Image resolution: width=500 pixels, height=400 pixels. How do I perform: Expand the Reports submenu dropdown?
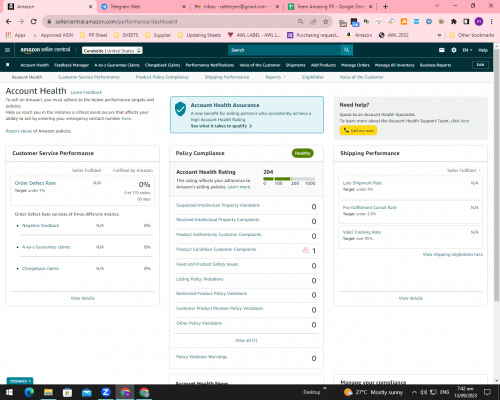pyautogui.click(x=276, y=77)
